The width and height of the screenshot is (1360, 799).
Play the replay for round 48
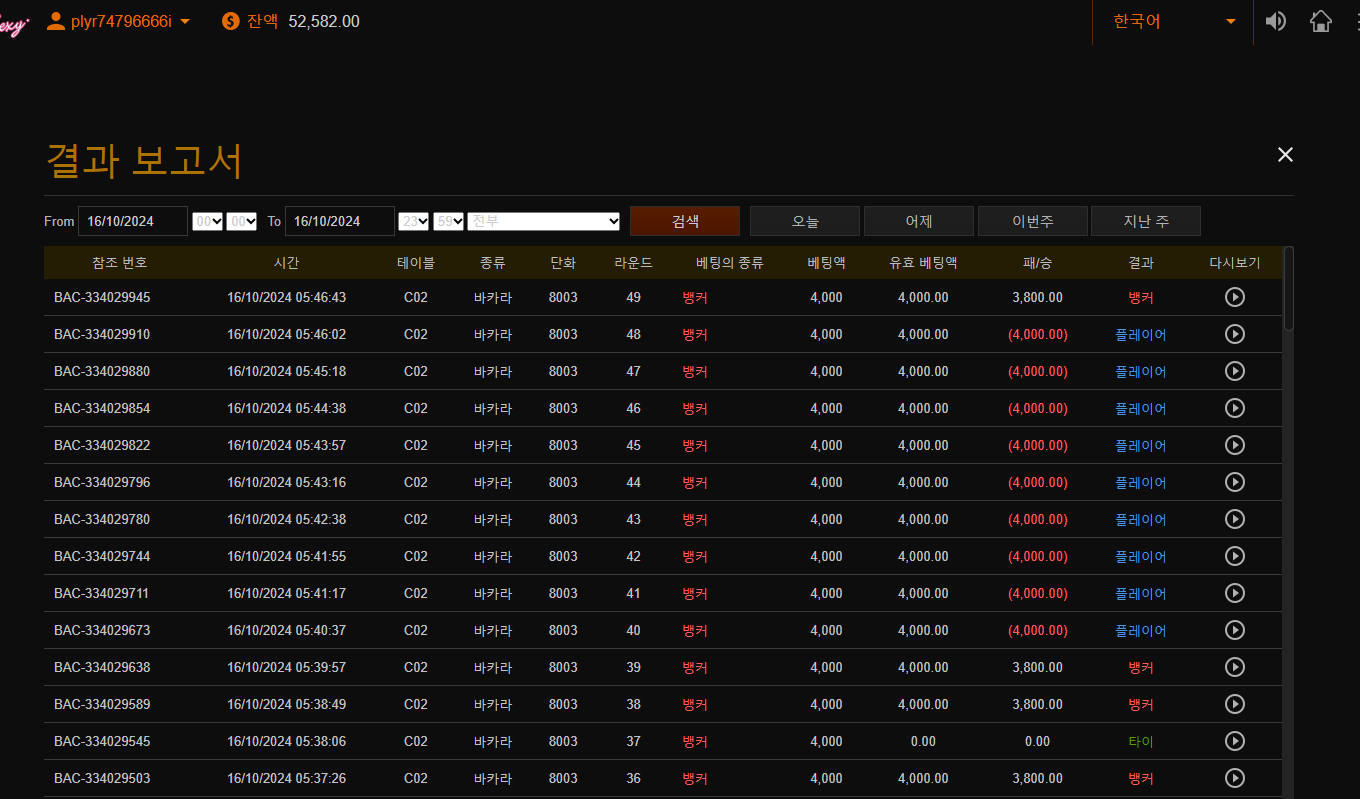[x=1235, y=334]
